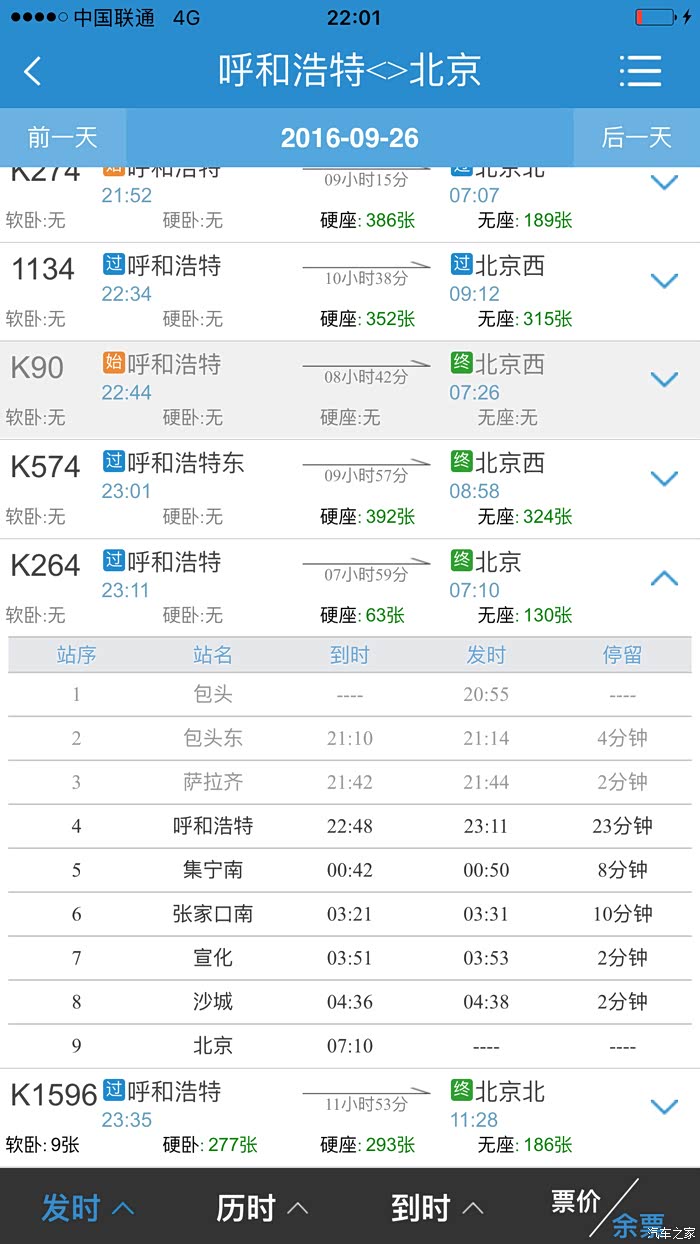
Task: Sort by 到时 arrival time
Action: (437, 1208)
